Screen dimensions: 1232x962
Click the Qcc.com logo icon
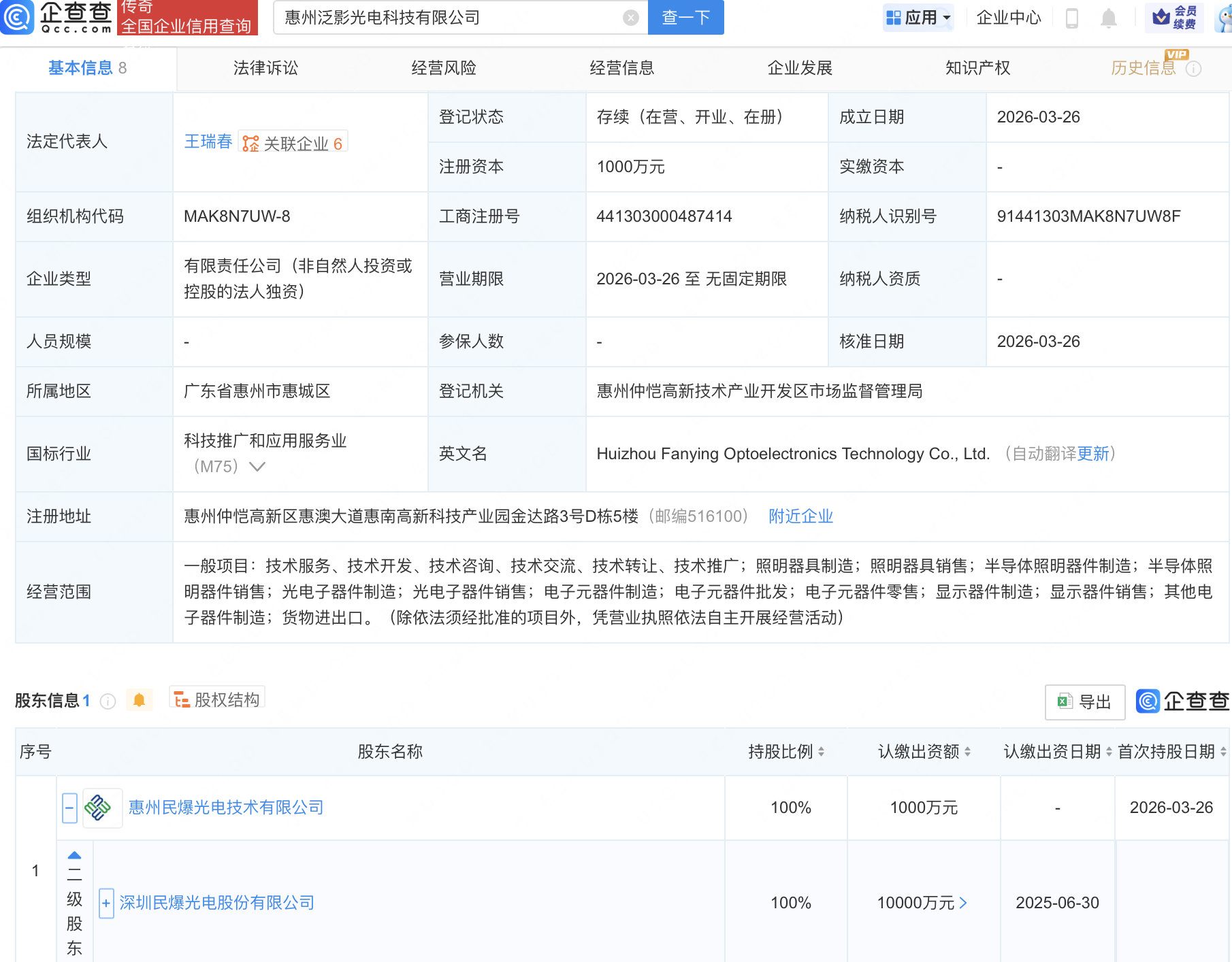point(18,17)
